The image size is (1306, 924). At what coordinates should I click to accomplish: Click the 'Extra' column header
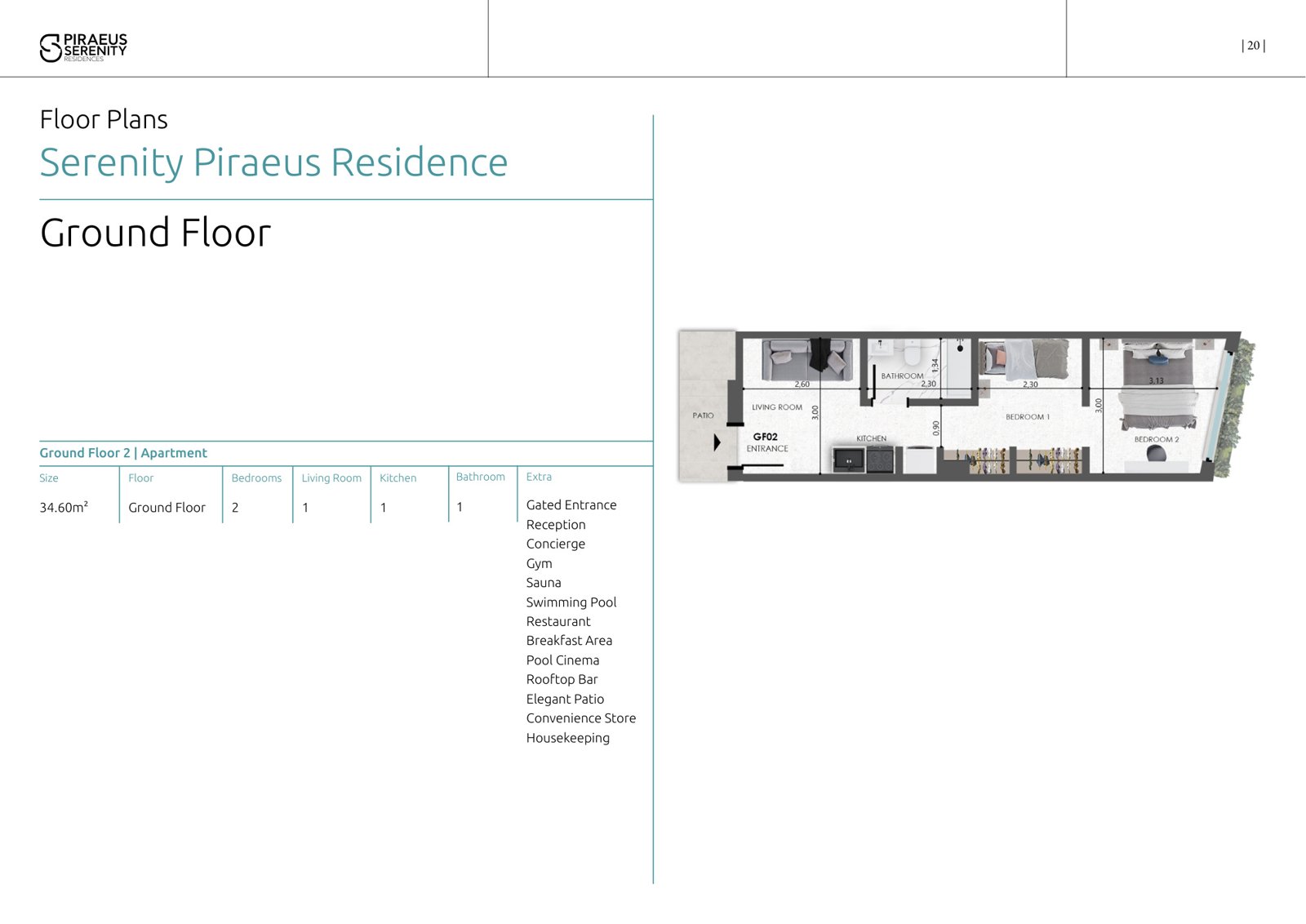pyautogui.click(x=539, y=477)
